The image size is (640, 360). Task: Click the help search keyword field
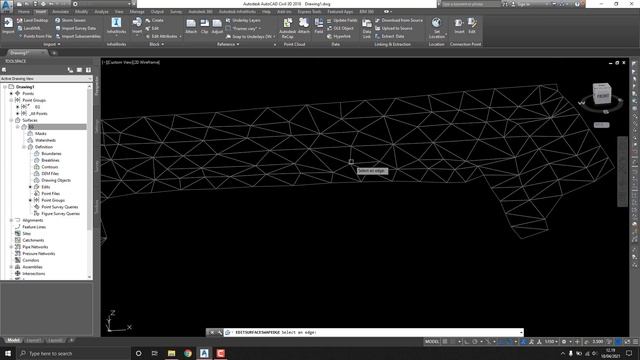(x=471, y=4)
